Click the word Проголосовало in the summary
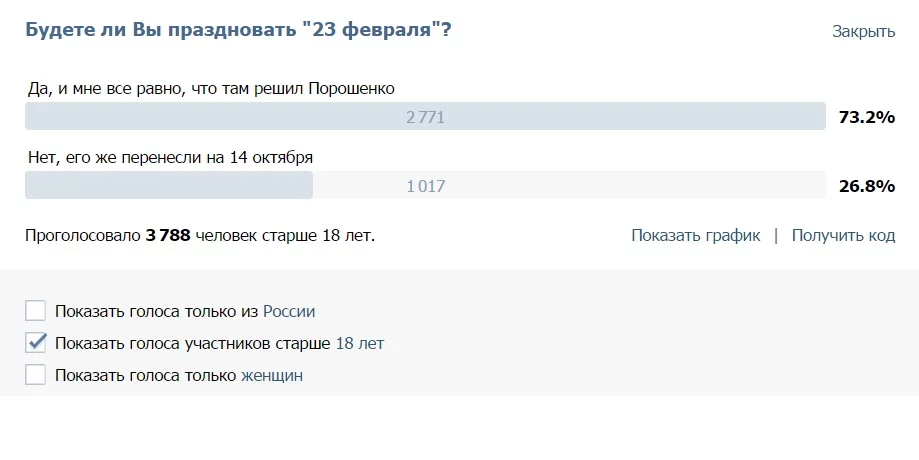The image size is (919, 460). click(x=83, y=236)
